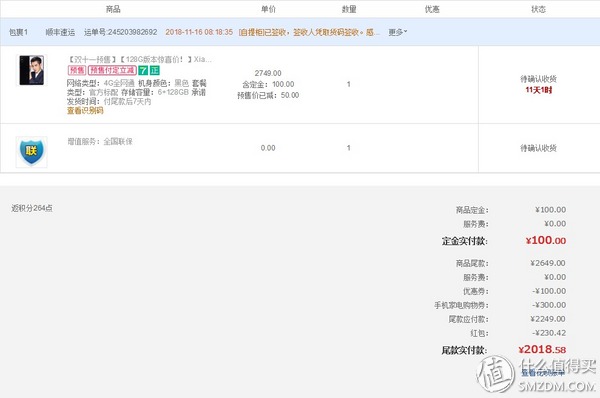Click the 自提柜已签收 delivery status message

[309, 32]
